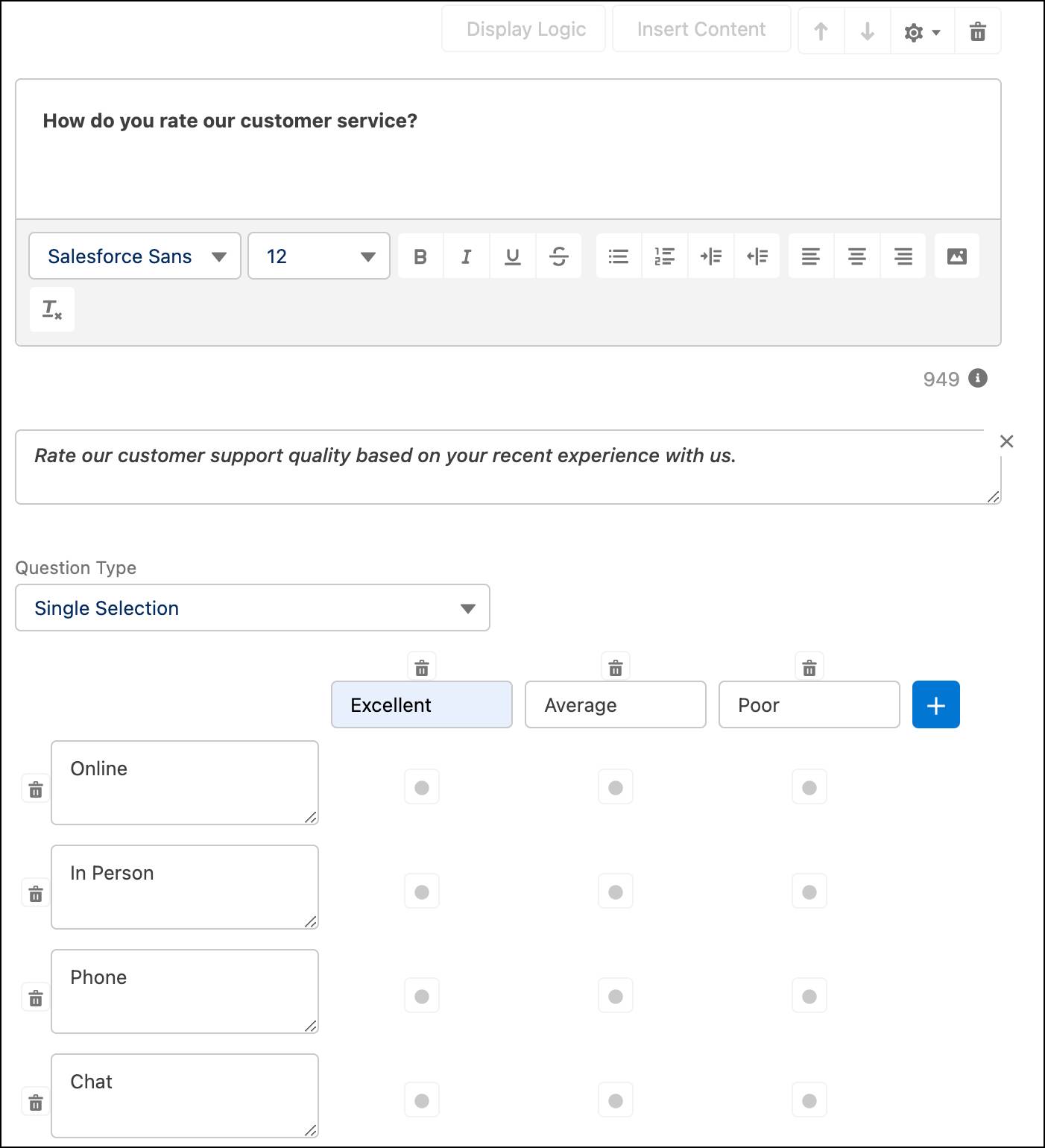The image size is (1045, 1148).
Task: Select Excellent rating for Online
Action: (x=421, y=786)
